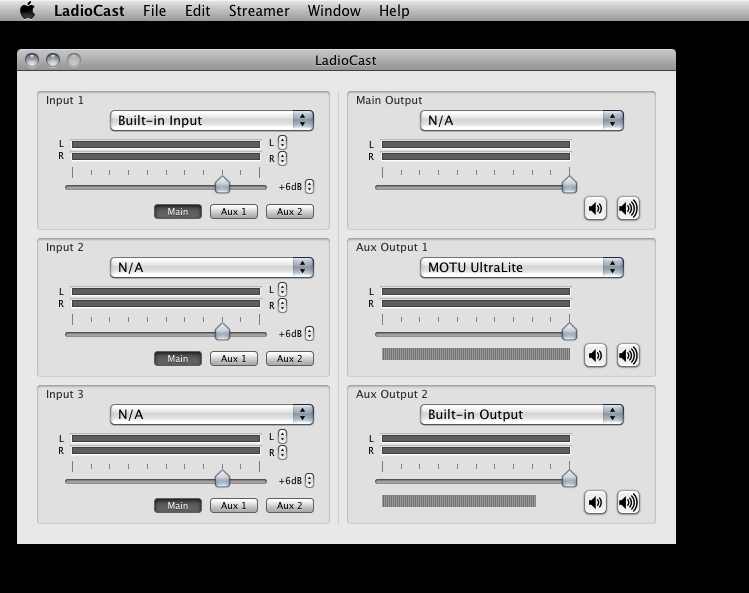This screenshot has height=593, width=749.
Task: Click the quieter speaker icon in Aux Output 1
Action: pyautogui.click(x=595, y=355)
